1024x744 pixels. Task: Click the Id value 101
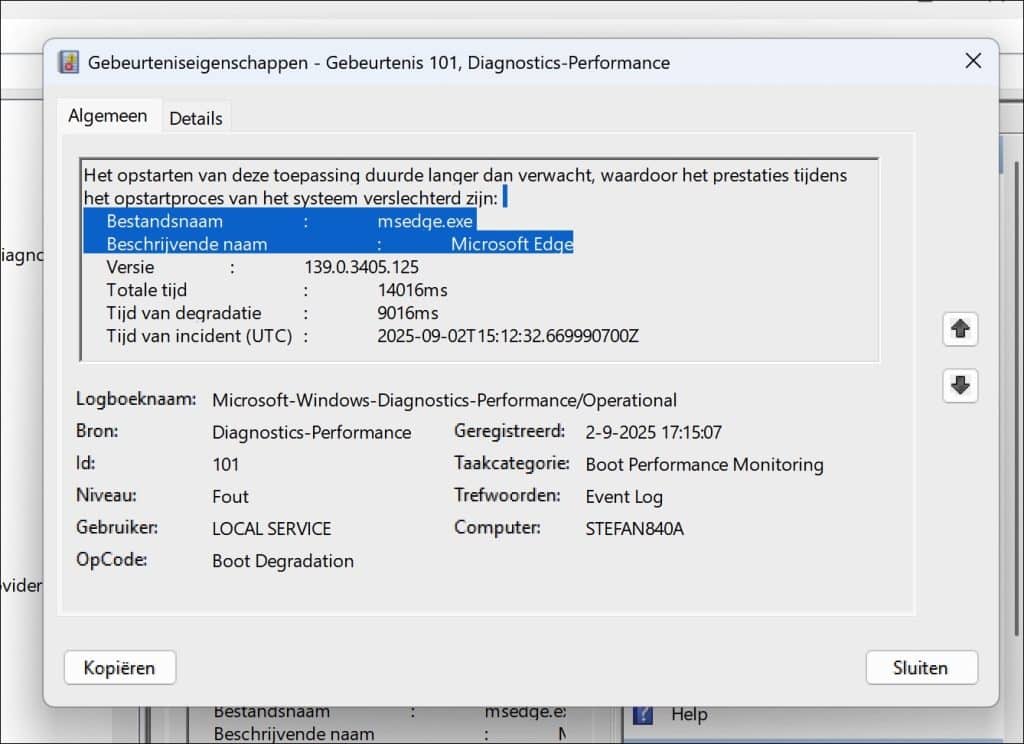coord(225,464)
